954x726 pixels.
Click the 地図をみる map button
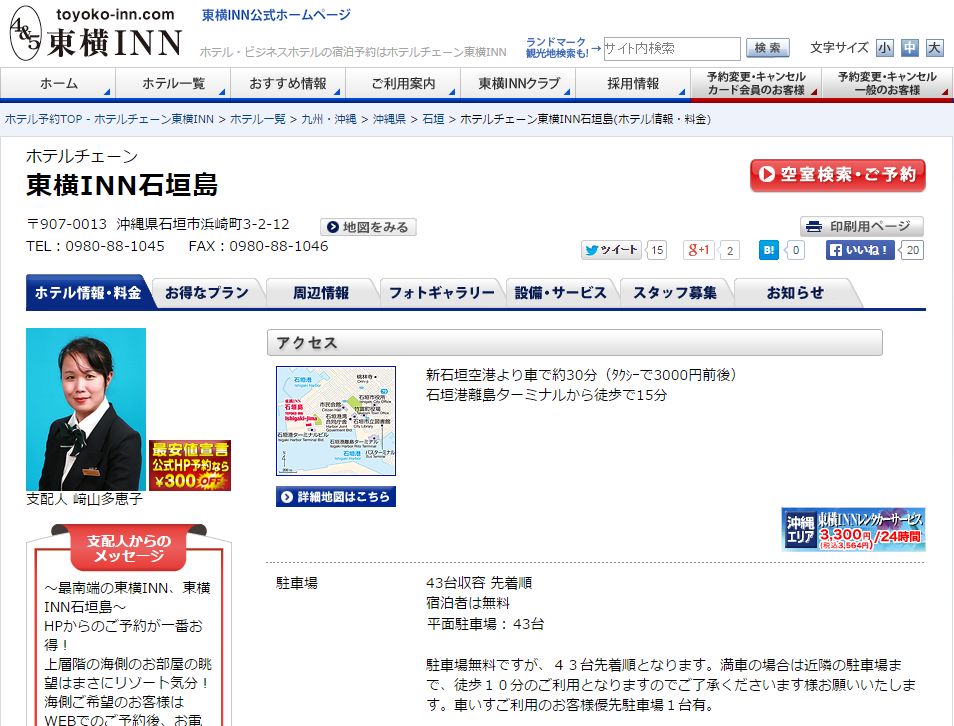368,227
